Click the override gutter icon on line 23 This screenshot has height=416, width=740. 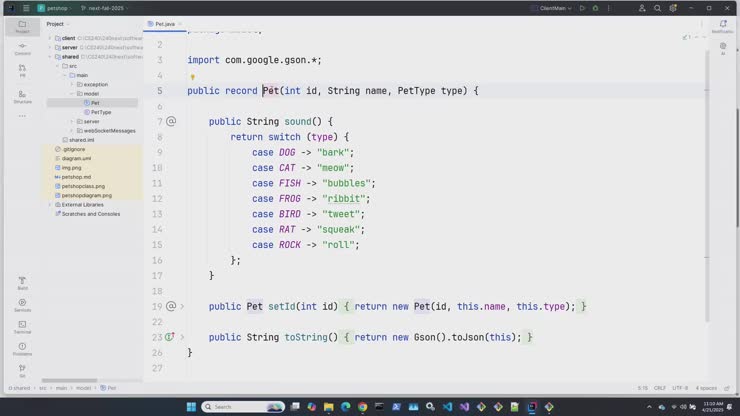tap(169, 337)
